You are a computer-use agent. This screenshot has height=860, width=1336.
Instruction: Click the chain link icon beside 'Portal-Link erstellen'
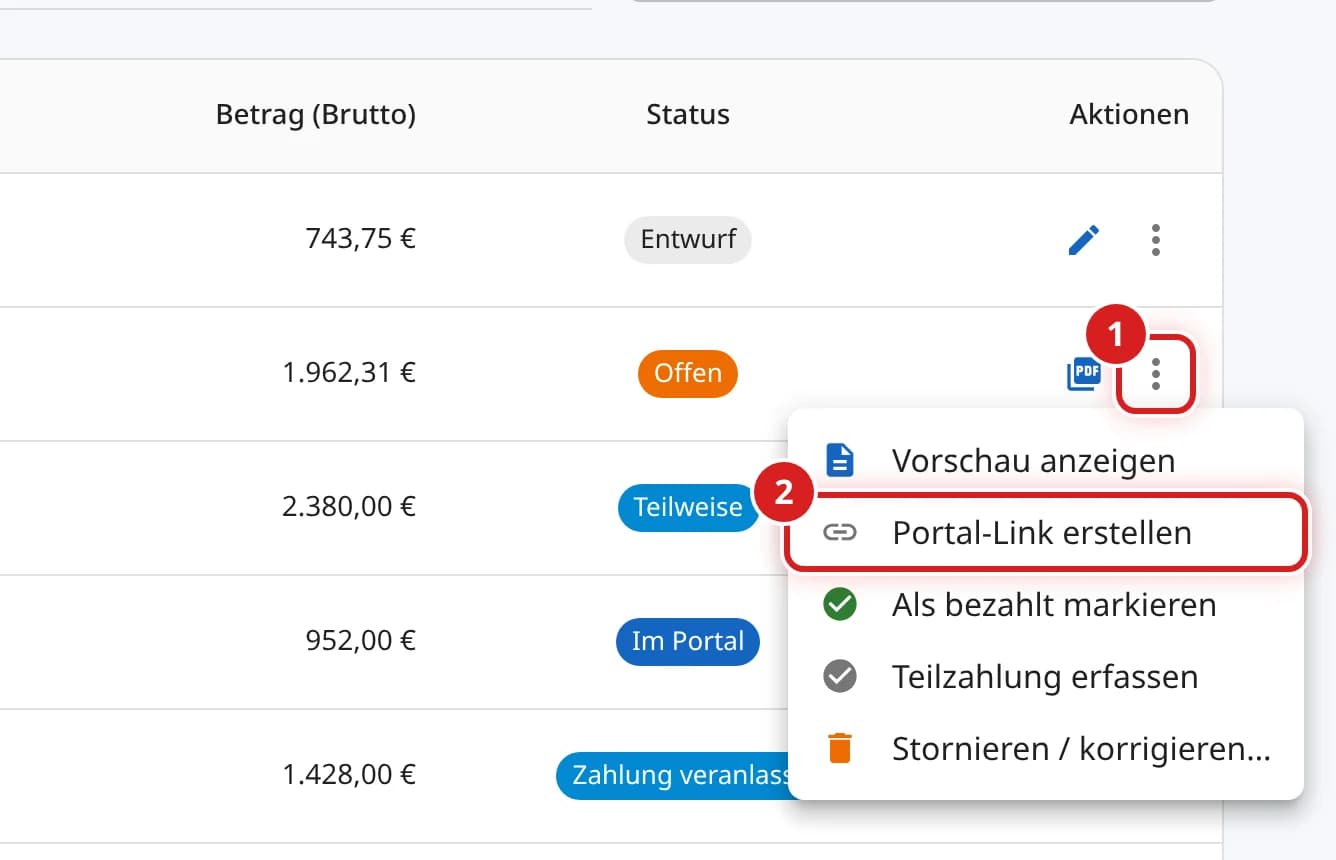tap(840, 533)
